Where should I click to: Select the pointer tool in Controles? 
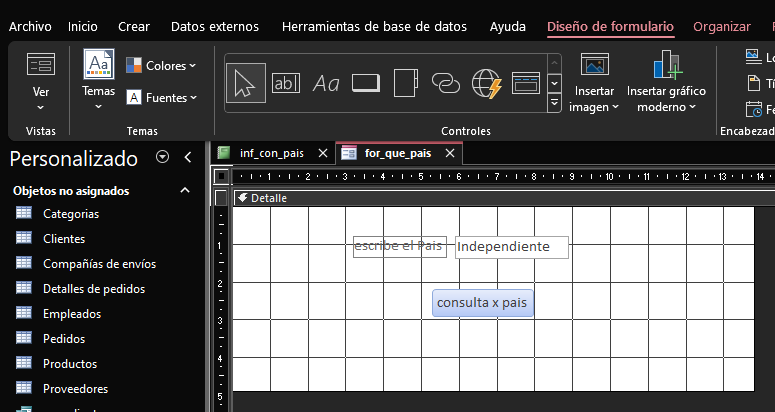(x=245, y=83)
